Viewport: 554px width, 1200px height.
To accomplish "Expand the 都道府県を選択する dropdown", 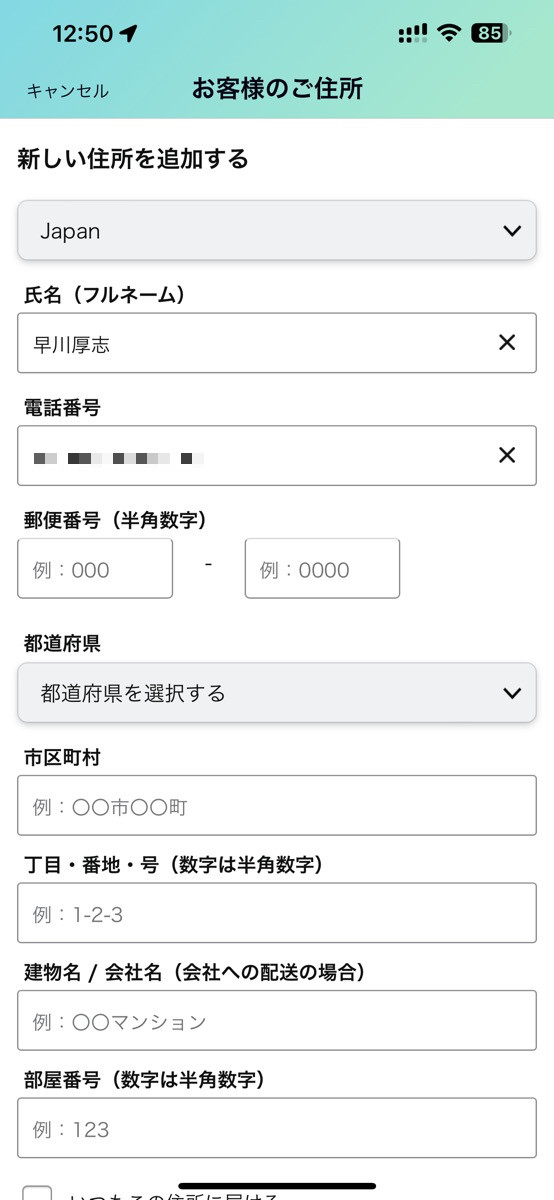I will pyautogui.click(x=277, y=693).
